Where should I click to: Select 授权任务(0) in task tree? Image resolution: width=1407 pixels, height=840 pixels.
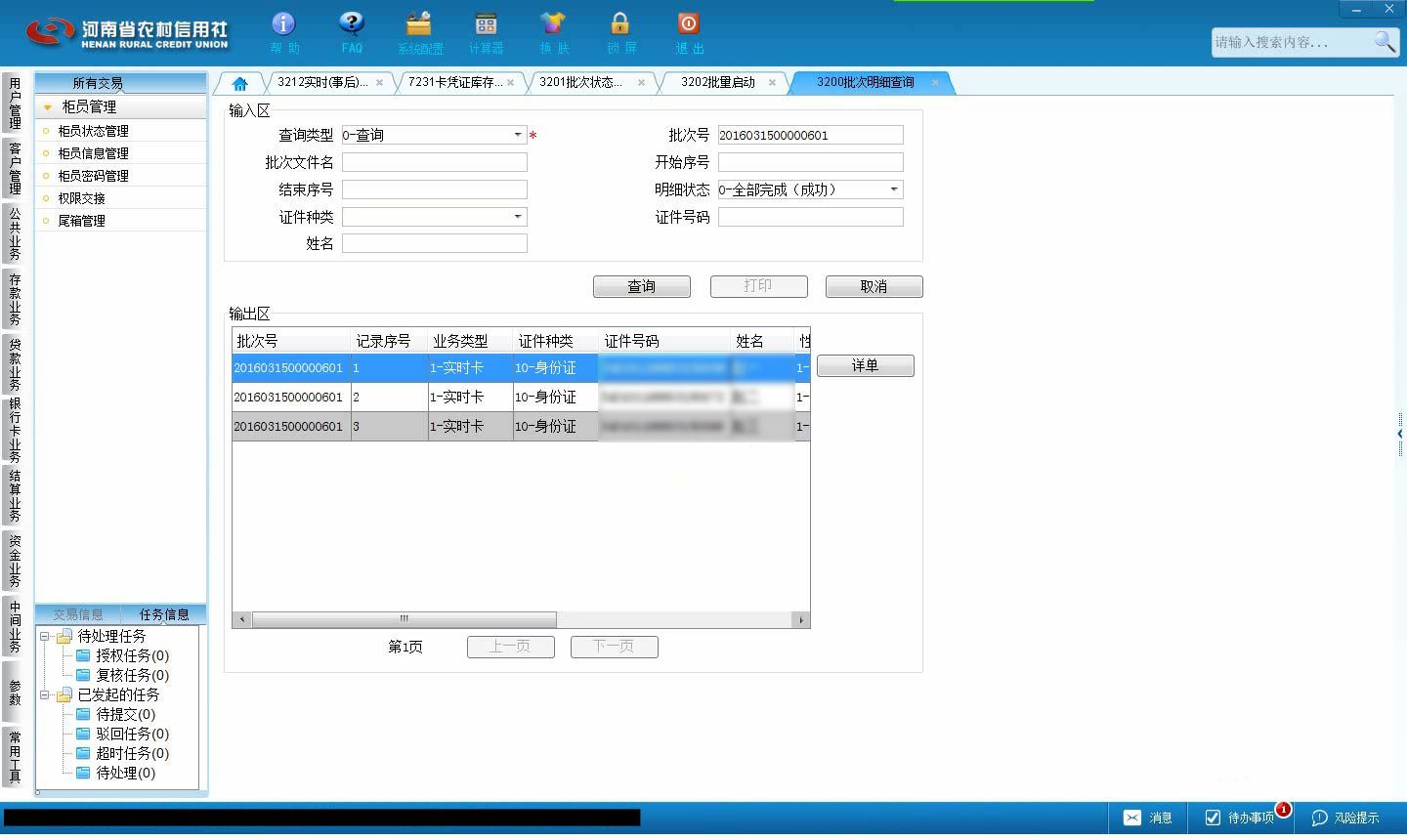[x=132, y=656]
